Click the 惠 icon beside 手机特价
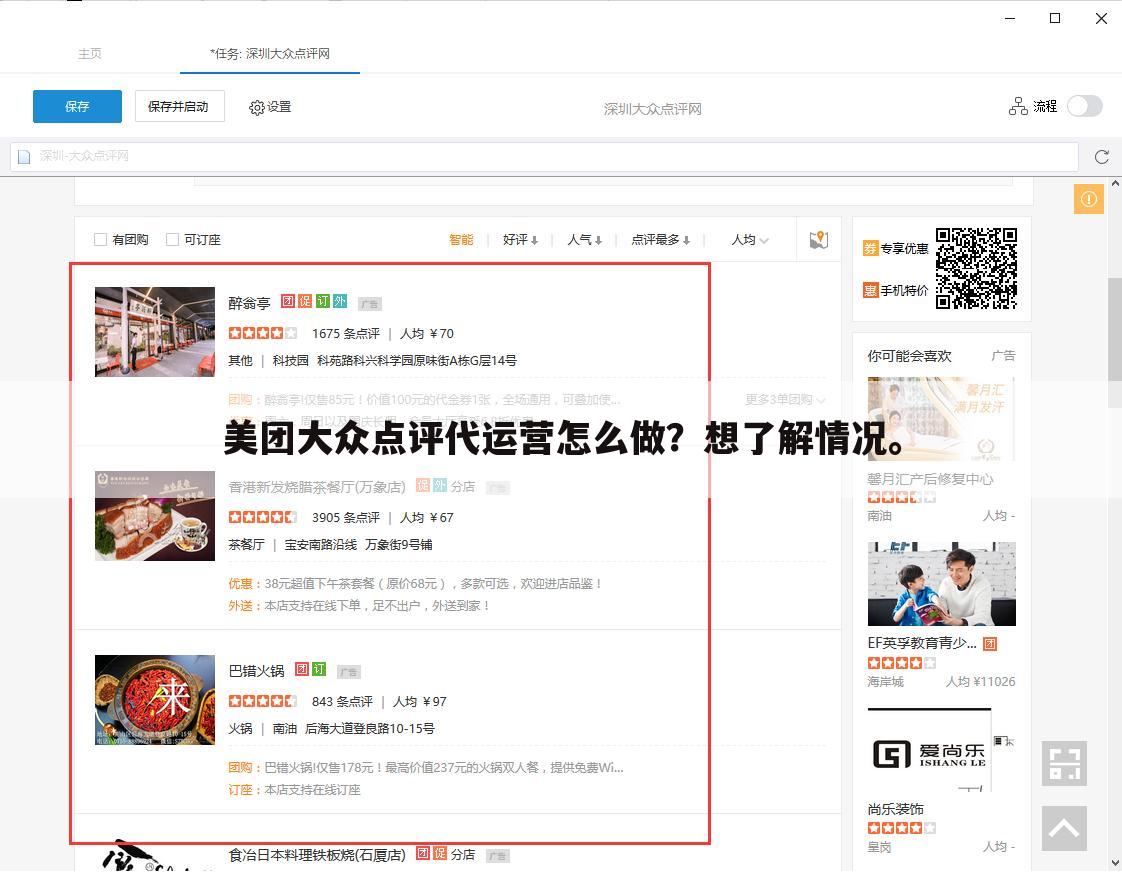The width and height of the screenshot is (1122, 880). (x=869, y=291)
